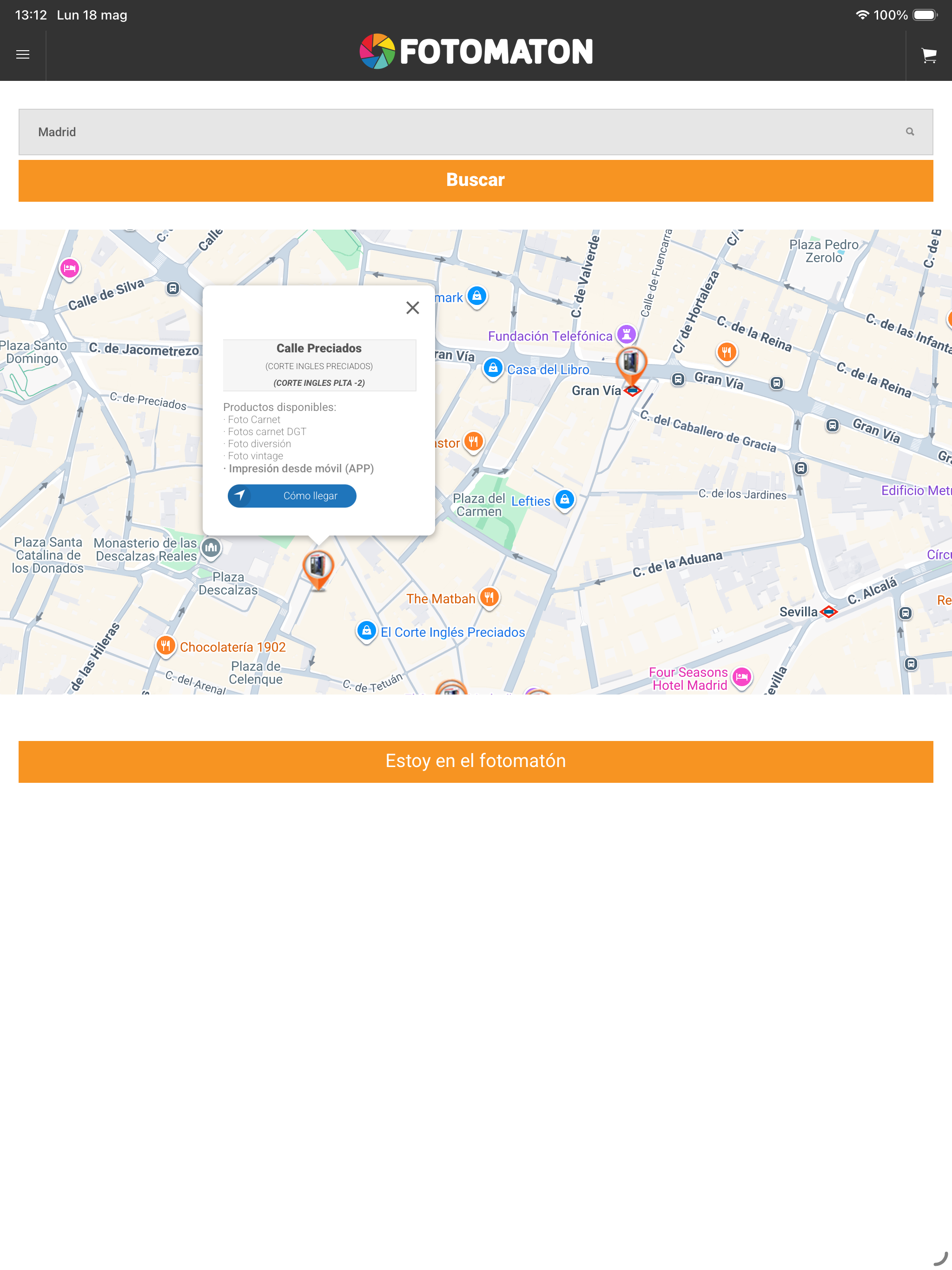Screen dimensions: 952x1270
Task: Tap Estoy en el fotomatón button
Action: pyautogui.click(x=476, y=761)
